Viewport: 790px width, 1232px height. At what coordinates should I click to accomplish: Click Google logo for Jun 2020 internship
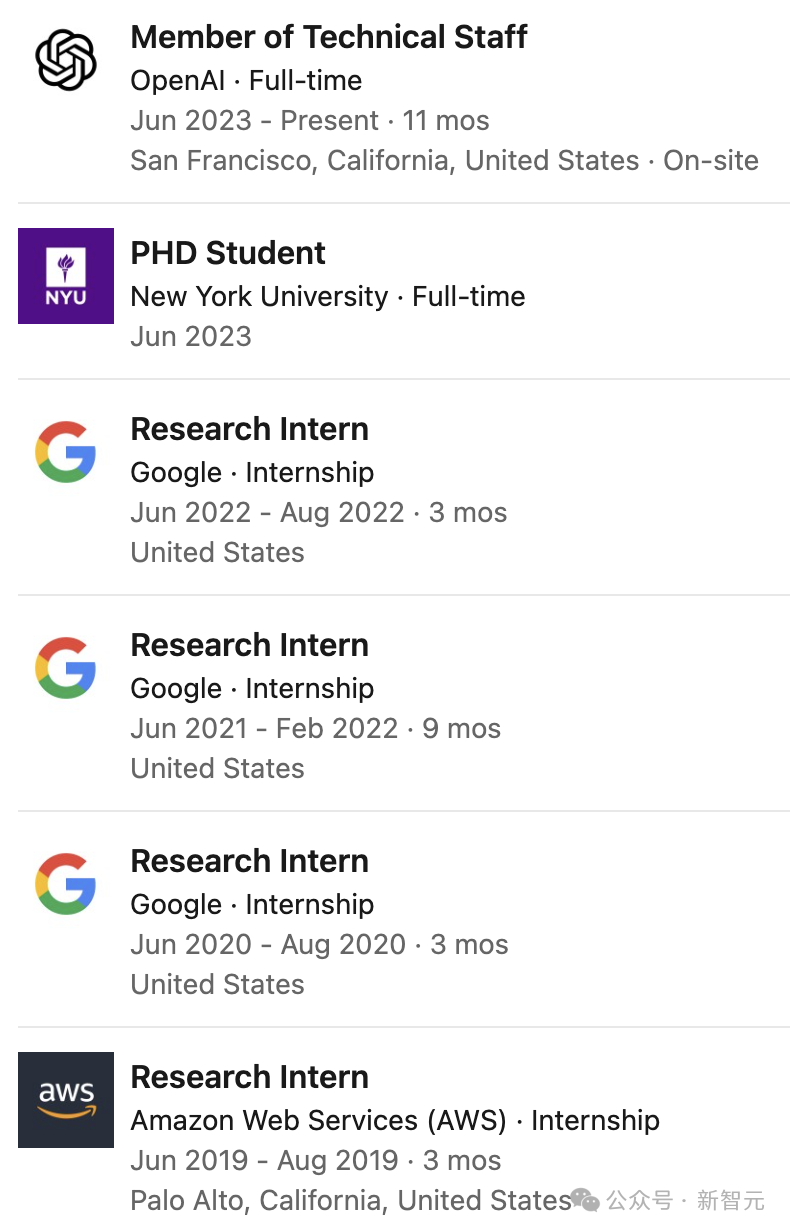click(x=66, y=884)
